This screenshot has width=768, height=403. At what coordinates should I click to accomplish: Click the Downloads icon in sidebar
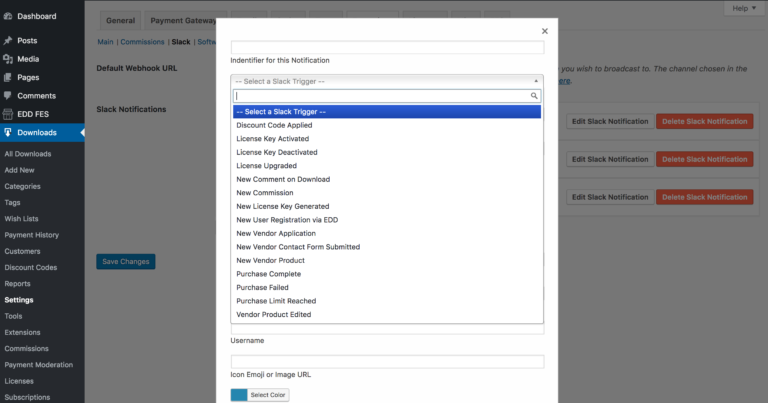coord(8,132)
